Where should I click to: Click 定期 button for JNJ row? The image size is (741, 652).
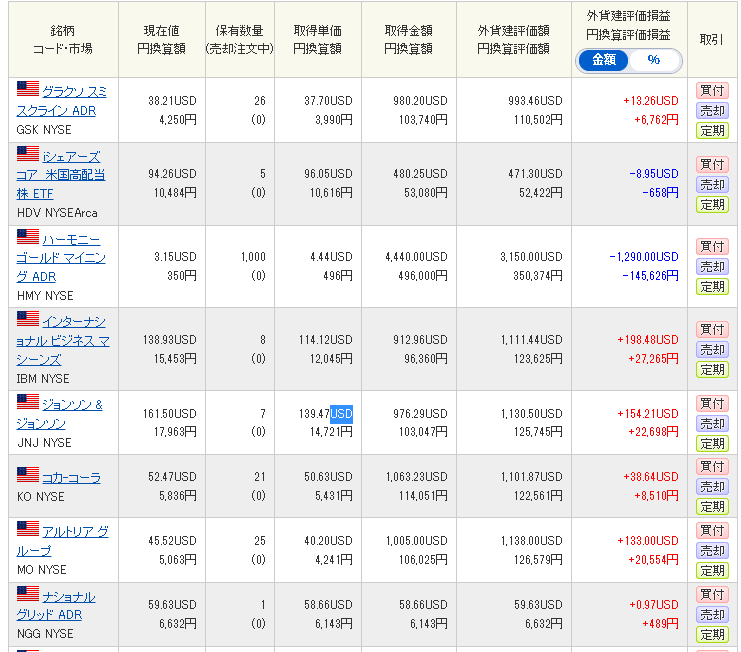pos(712,444)
